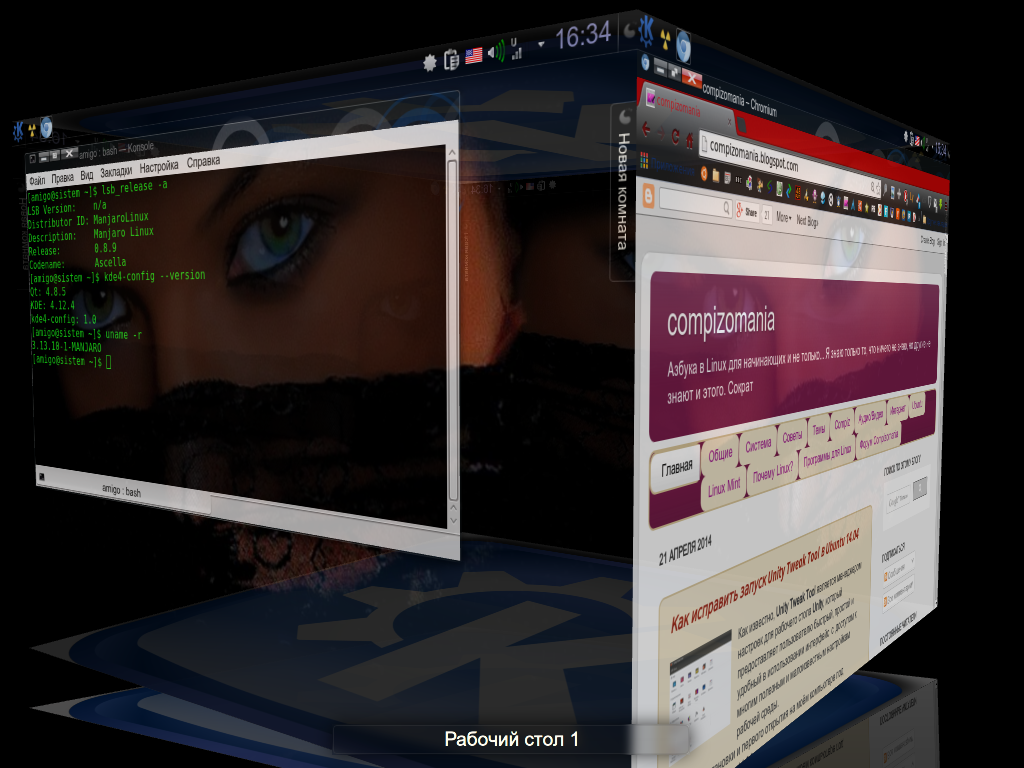Image resolution: width=1024 pixels, height=768 pixels.
Task: Open Почему Linux? blog tab
Action: click(773, 472)
